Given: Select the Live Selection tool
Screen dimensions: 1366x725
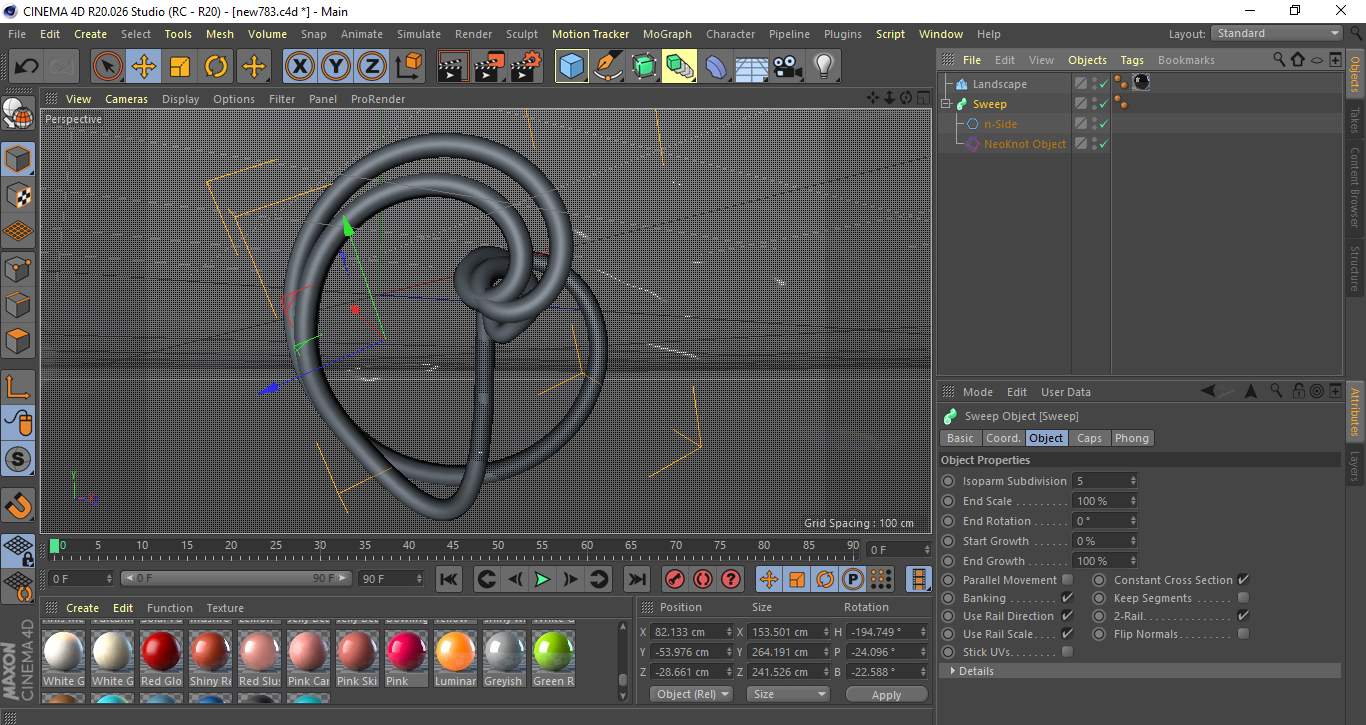Looking at the screenshot, I should (x=108, y=67).
